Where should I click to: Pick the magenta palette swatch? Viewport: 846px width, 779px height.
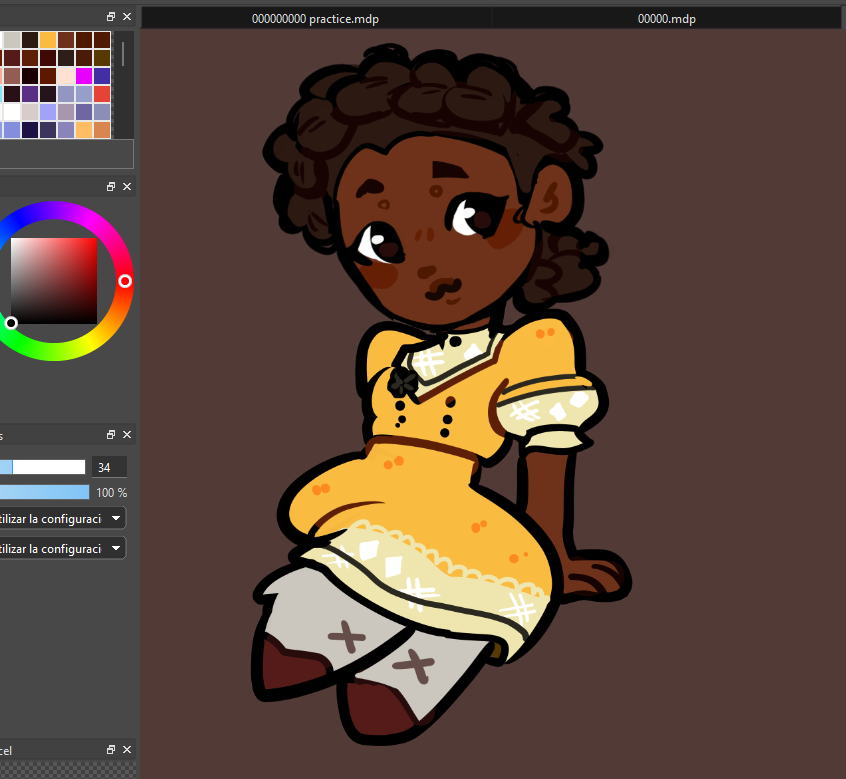point(84,76)
